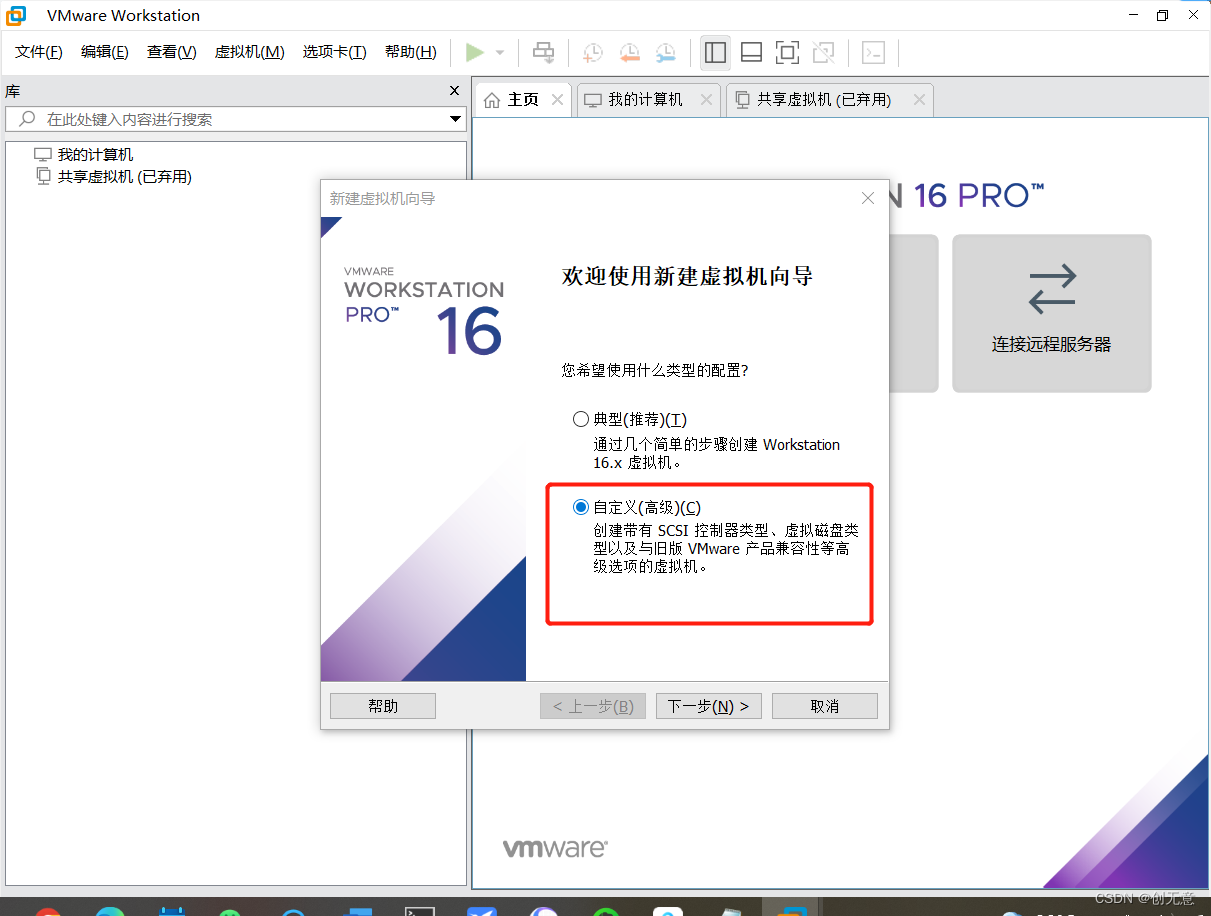
Task: Select the 典型(推荐) radio option
Action: (x=580, y=419)
